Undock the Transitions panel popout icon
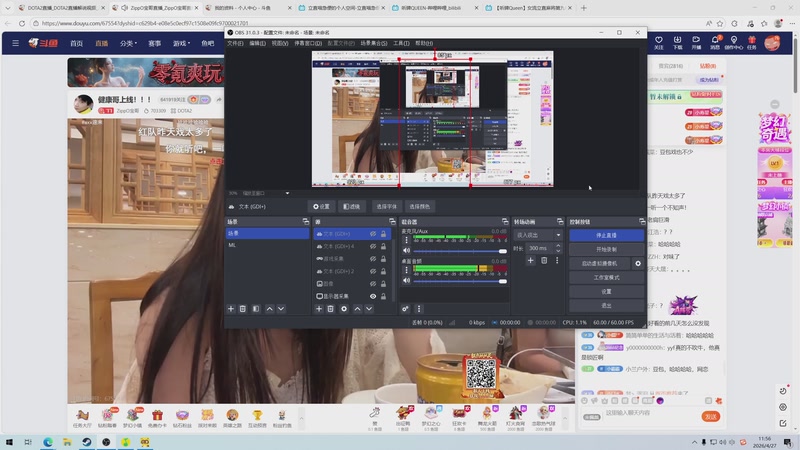Image resolution: width=800 pixels, height=450 pixels. point(560,221)
